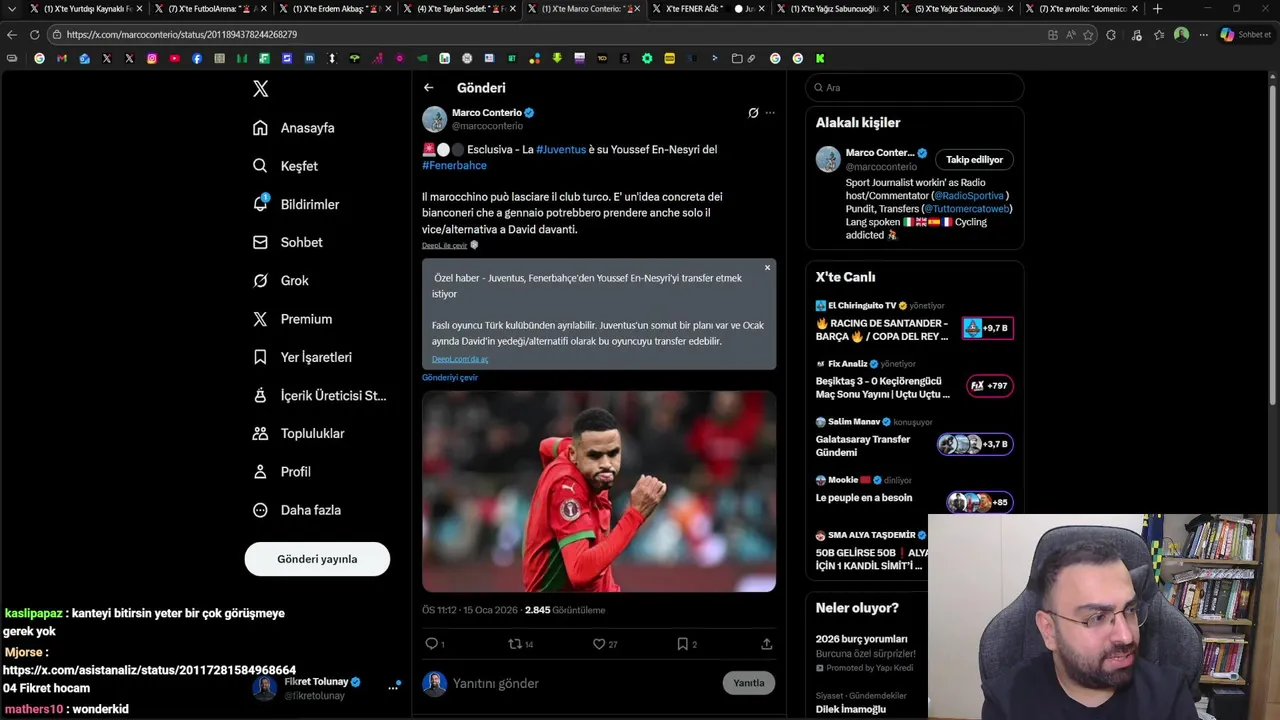This screenshot has height=720, width=1280.
Task: Click the repost icon with 14
Action: coord(515,644)
